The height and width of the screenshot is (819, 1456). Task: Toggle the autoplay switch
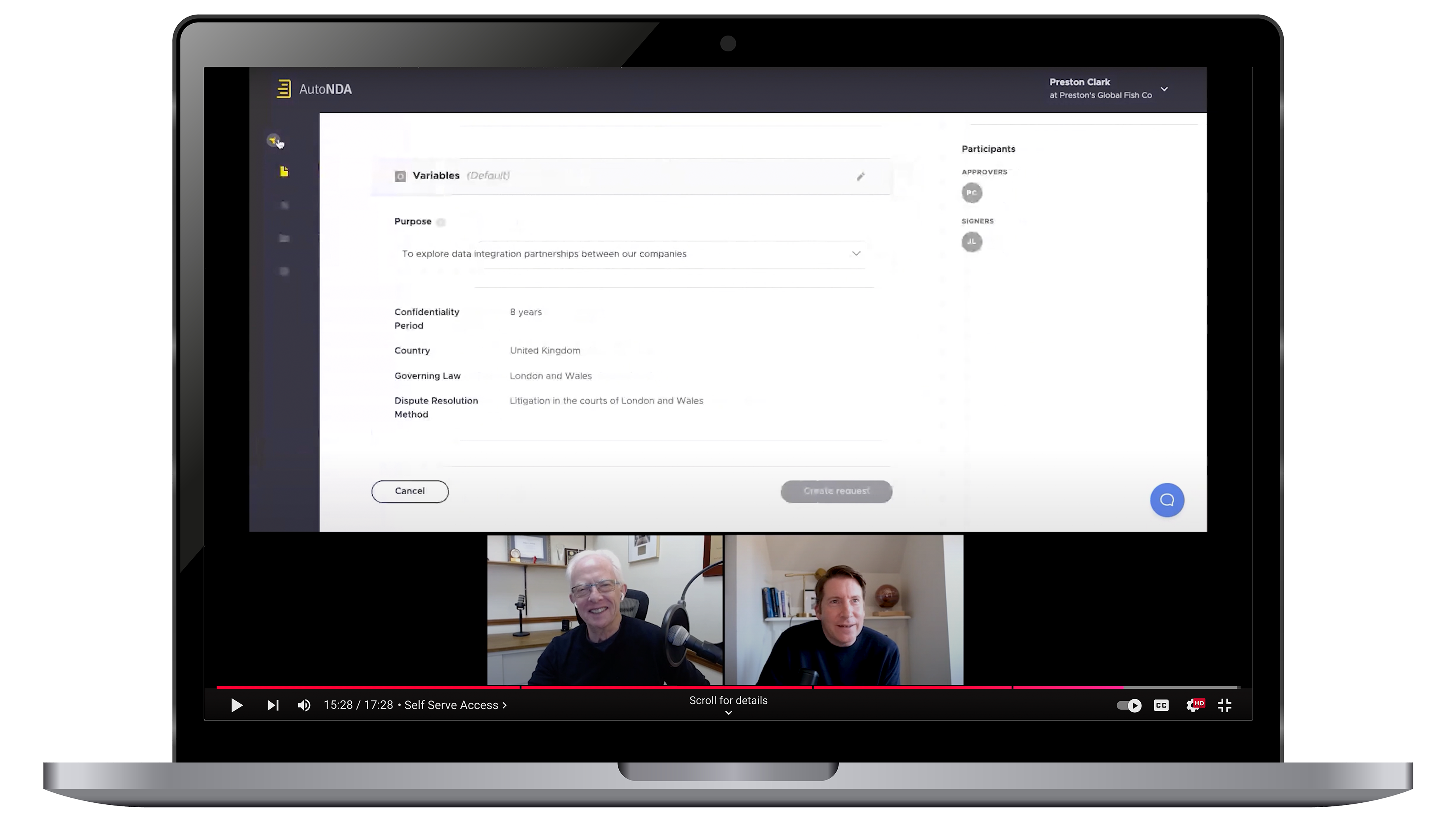point(1129,705)
